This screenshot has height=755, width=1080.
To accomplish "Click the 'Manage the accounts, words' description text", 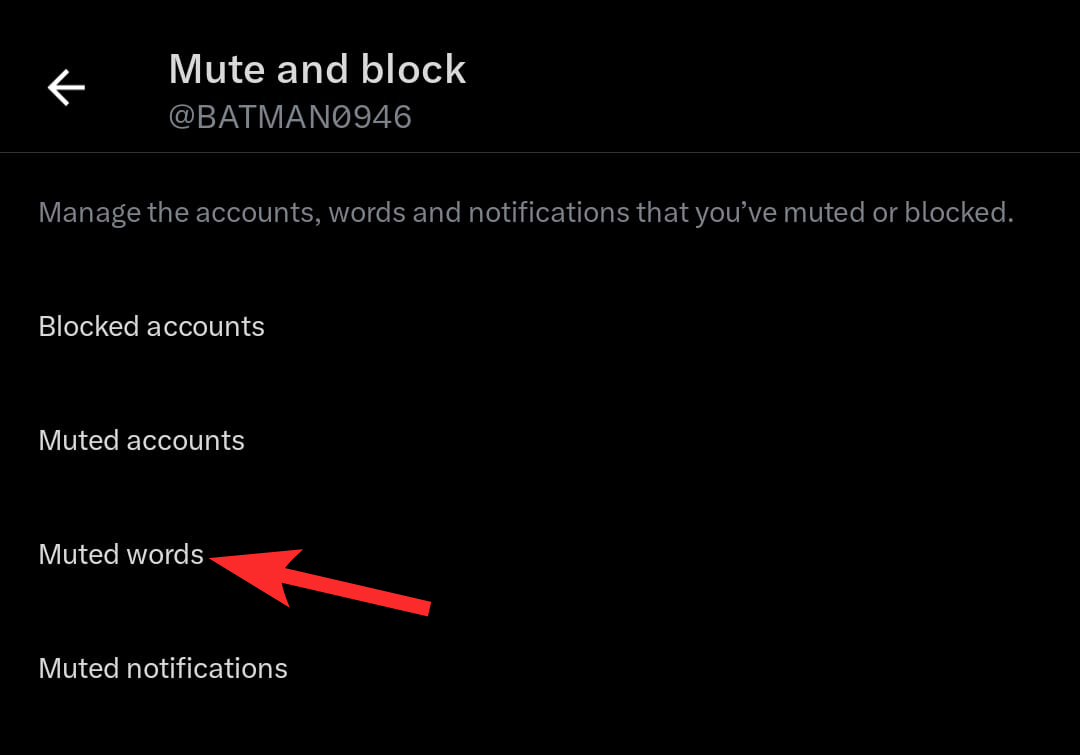I will pos(526,213).
